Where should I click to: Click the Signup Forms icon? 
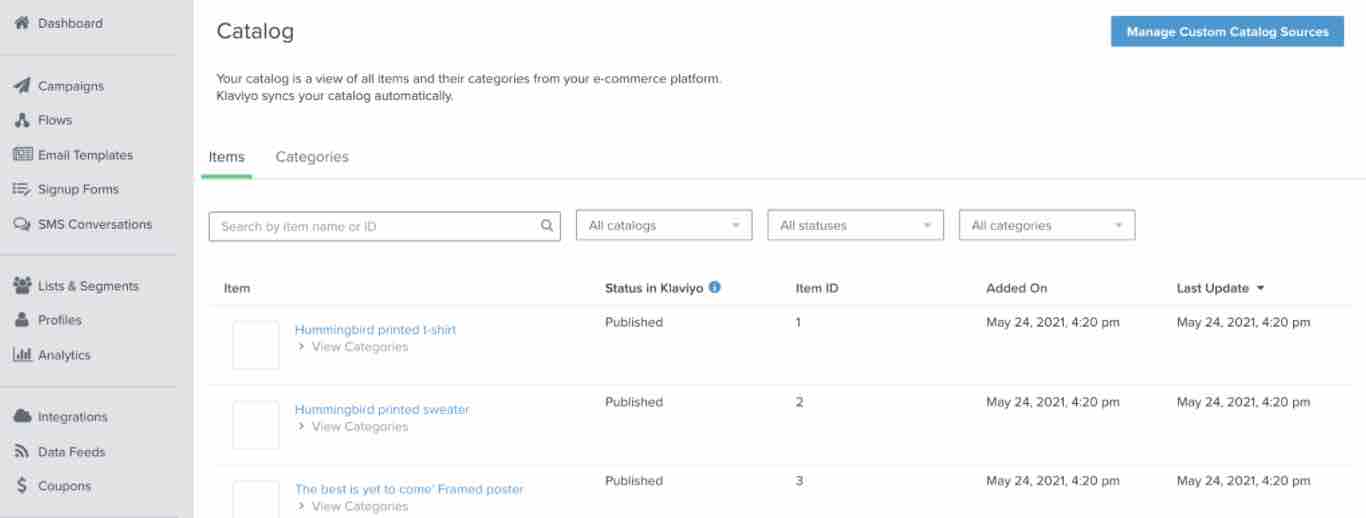point(21,189)
